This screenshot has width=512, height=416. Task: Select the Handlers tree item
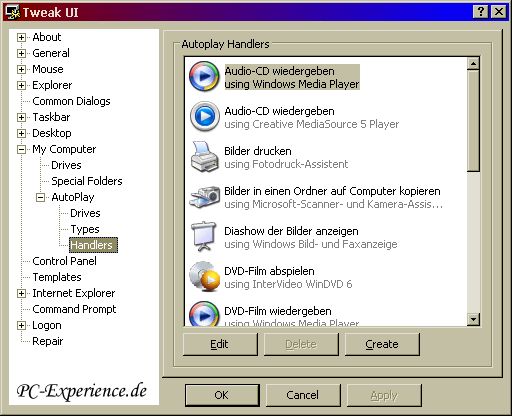(x=93, y=245)
